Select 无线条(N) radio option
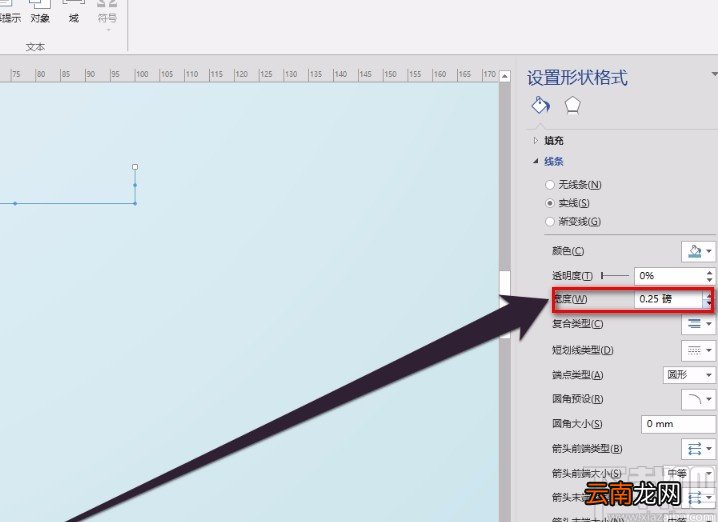The width and height of the screenshot is (718, 522). pos(550,185)
